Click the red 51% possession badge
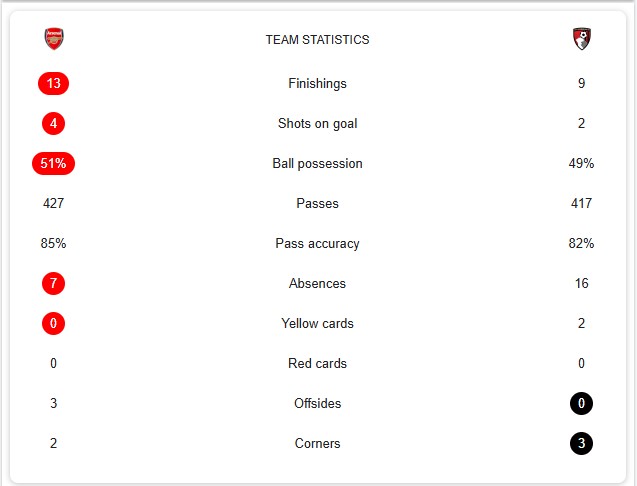The height and width of the screenshot is (486, 637). (53, 163)
